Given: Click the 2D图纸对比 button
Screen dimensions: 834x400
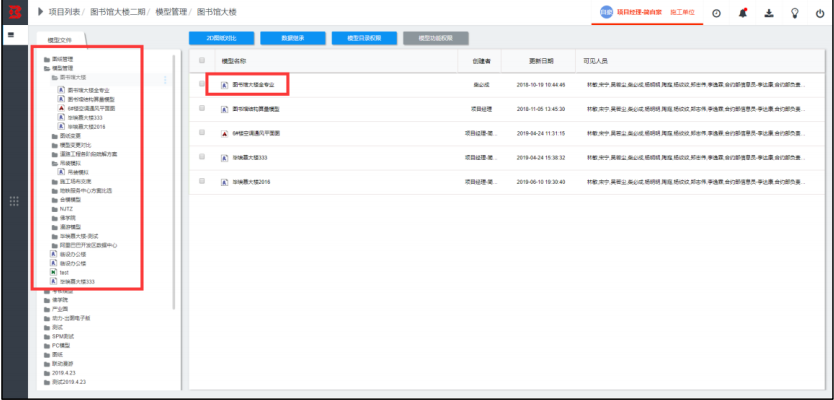Looking at the screenshot, I should 221,38.
